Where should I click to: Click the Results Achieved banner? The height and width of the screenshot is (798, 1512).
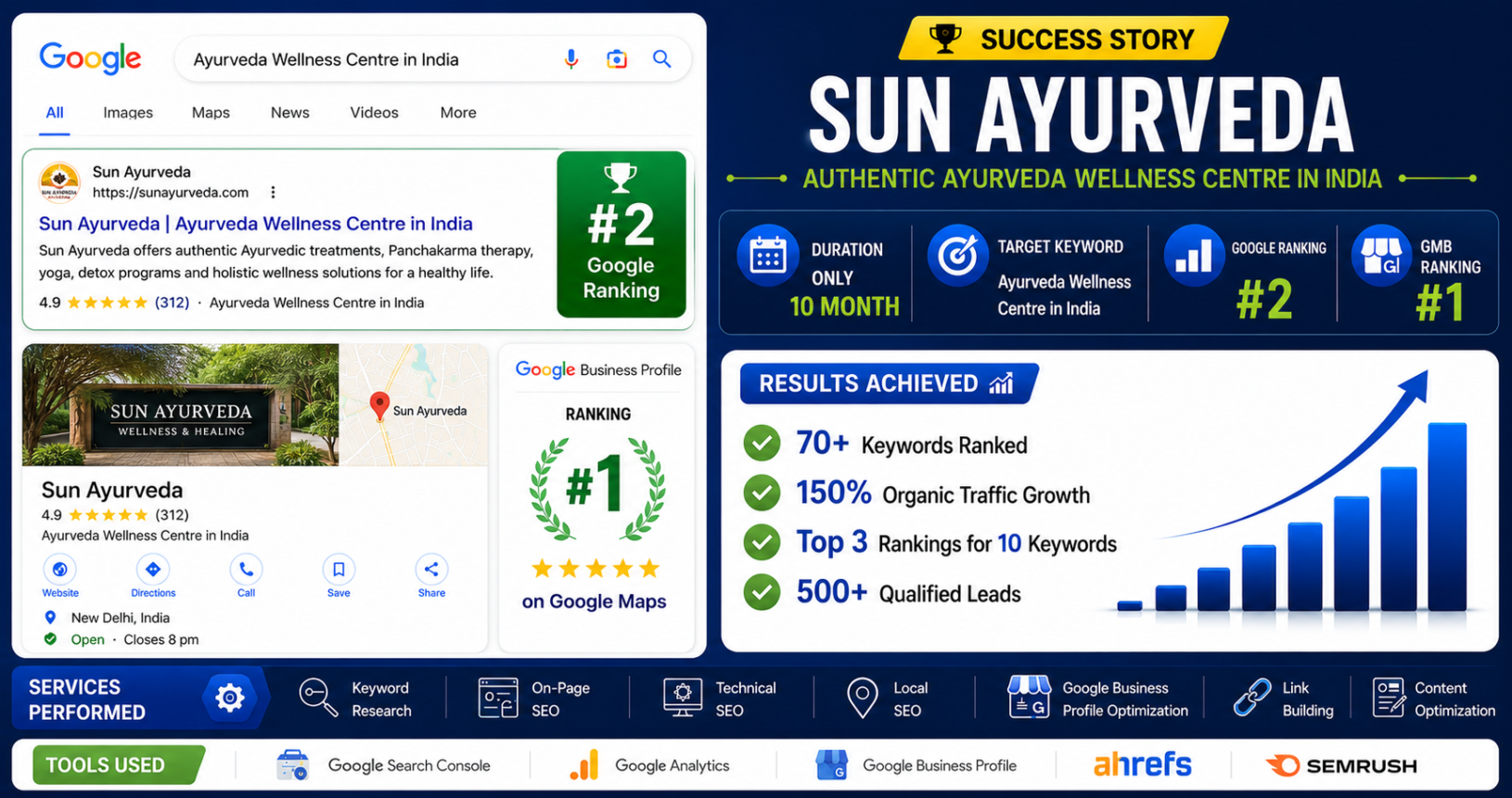click(889, 383)
